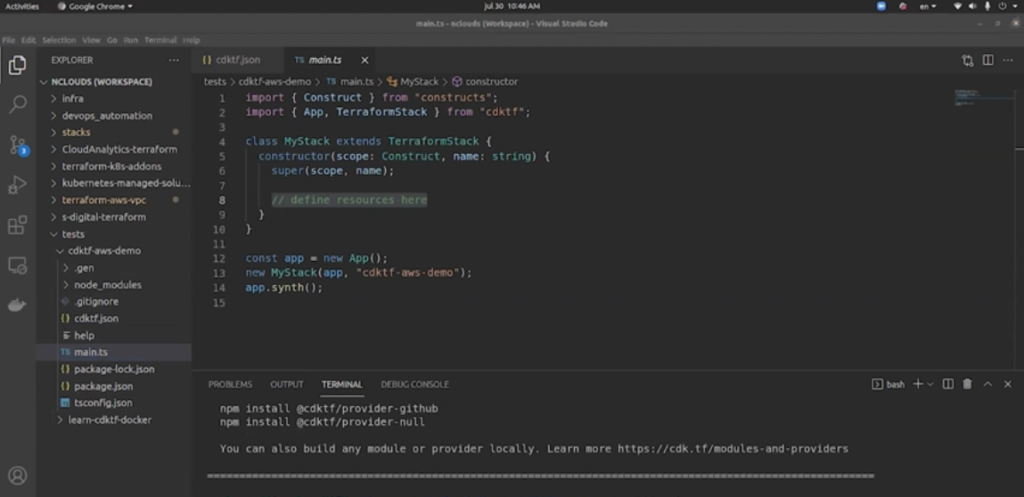Close the main.ts editor tab

pyautogui.click(x=364, y=60)
